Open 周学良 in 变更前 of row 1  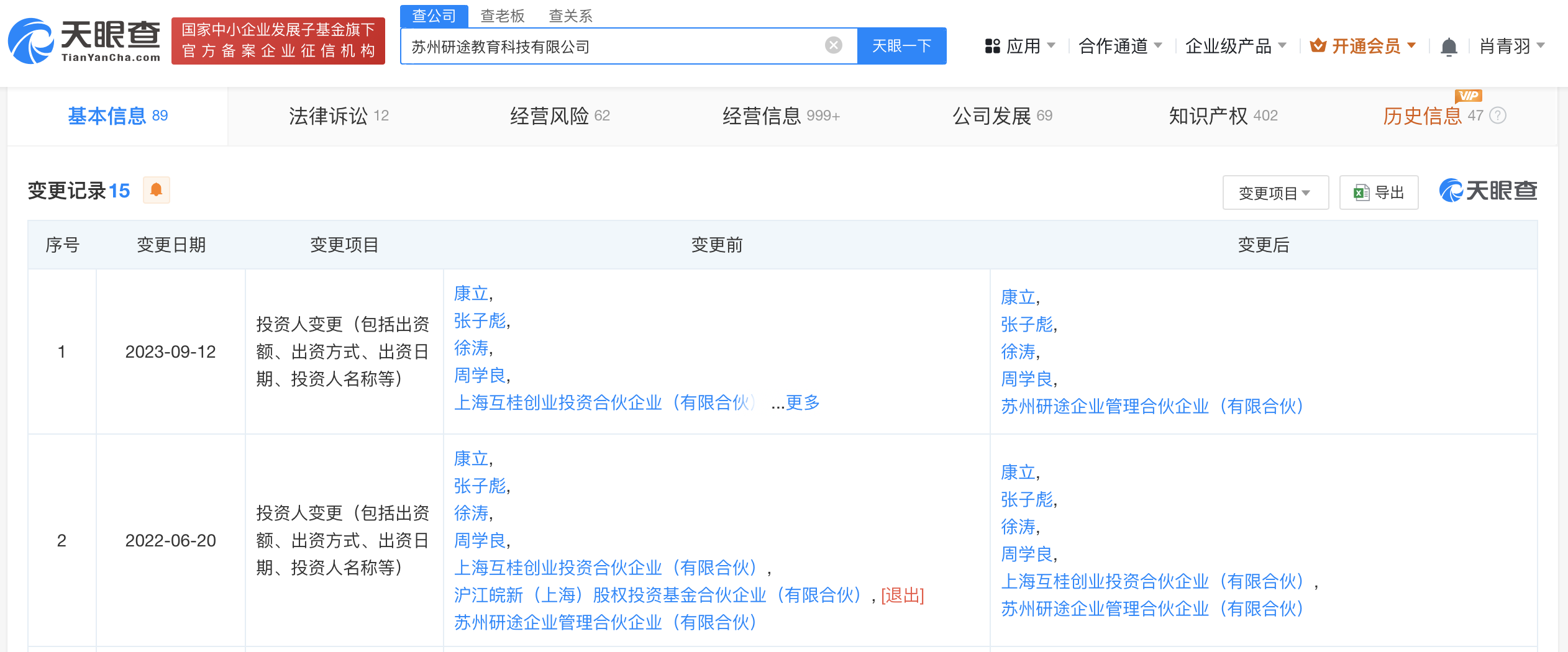[480, 375]
